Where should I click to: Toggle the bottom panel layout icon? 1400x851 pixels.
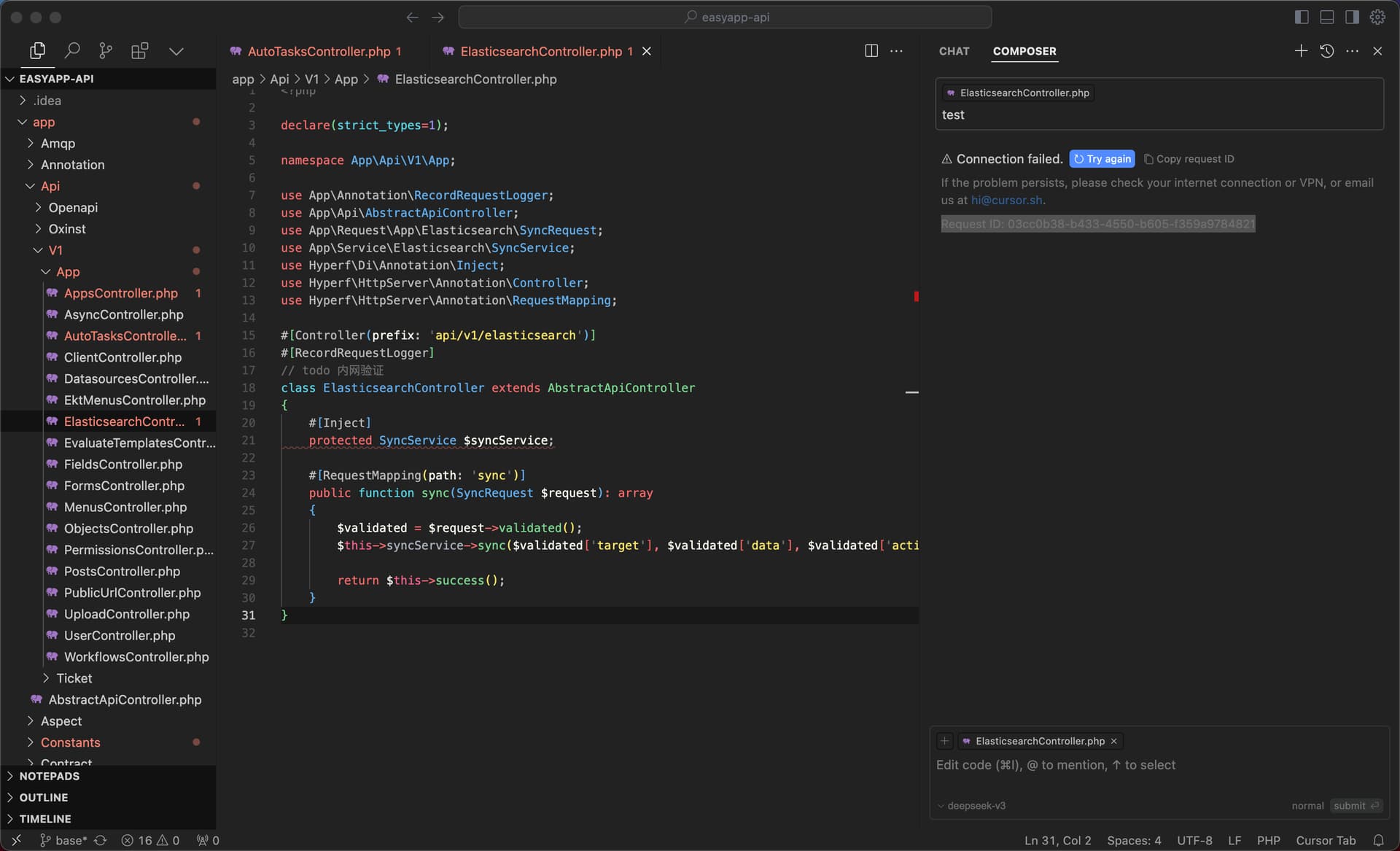(x=1327, y=17)
